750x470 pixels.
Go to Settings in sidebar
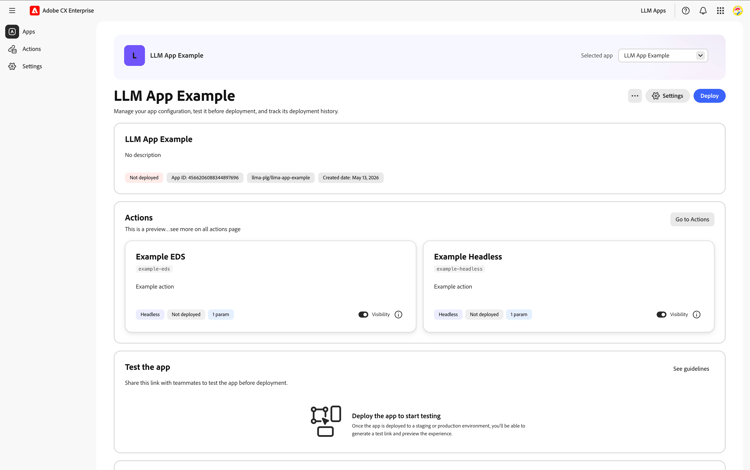coord(32,66)
